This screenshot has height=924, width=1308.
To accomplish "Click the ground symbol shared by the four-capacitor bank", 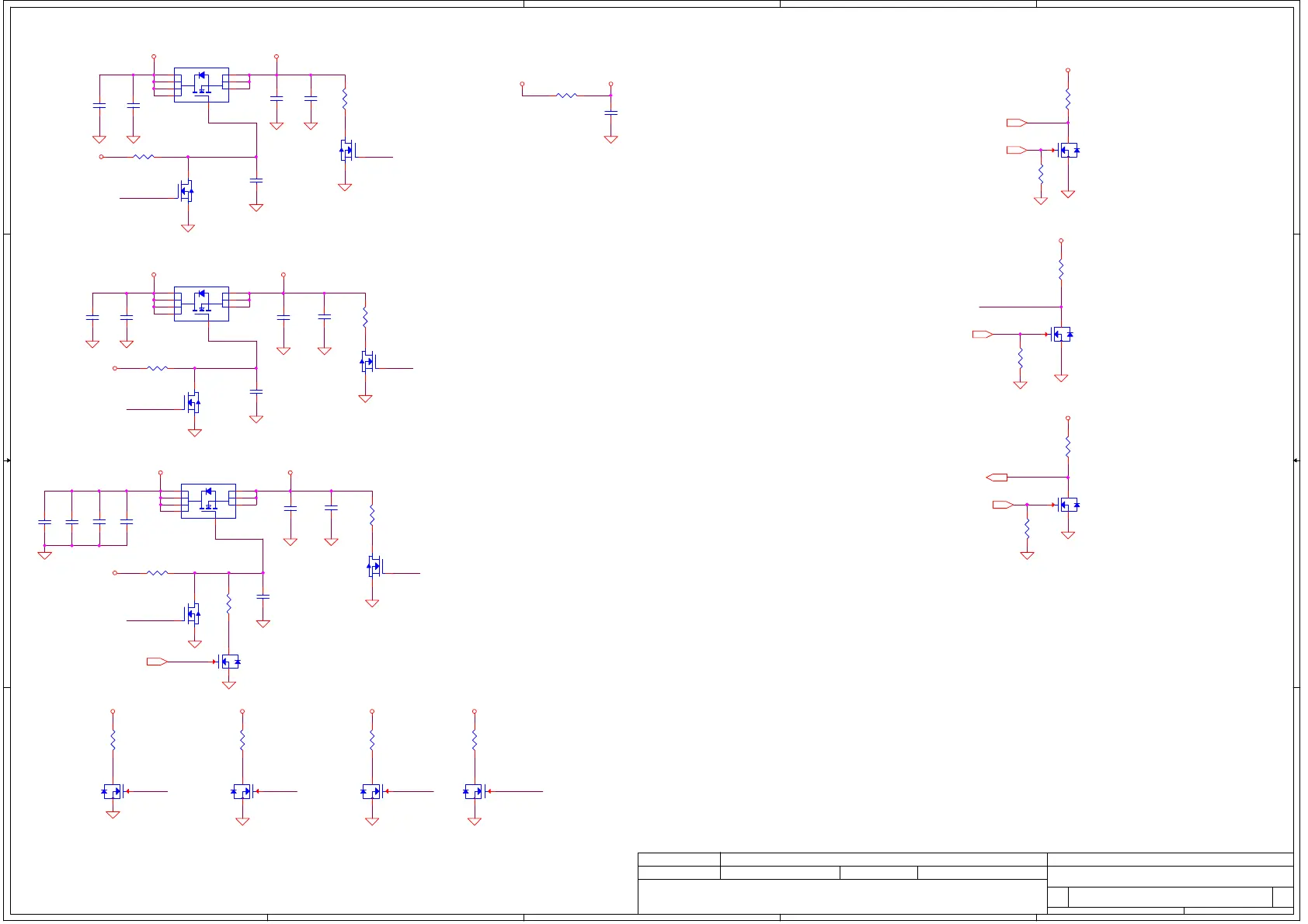I will pos(45,555).
